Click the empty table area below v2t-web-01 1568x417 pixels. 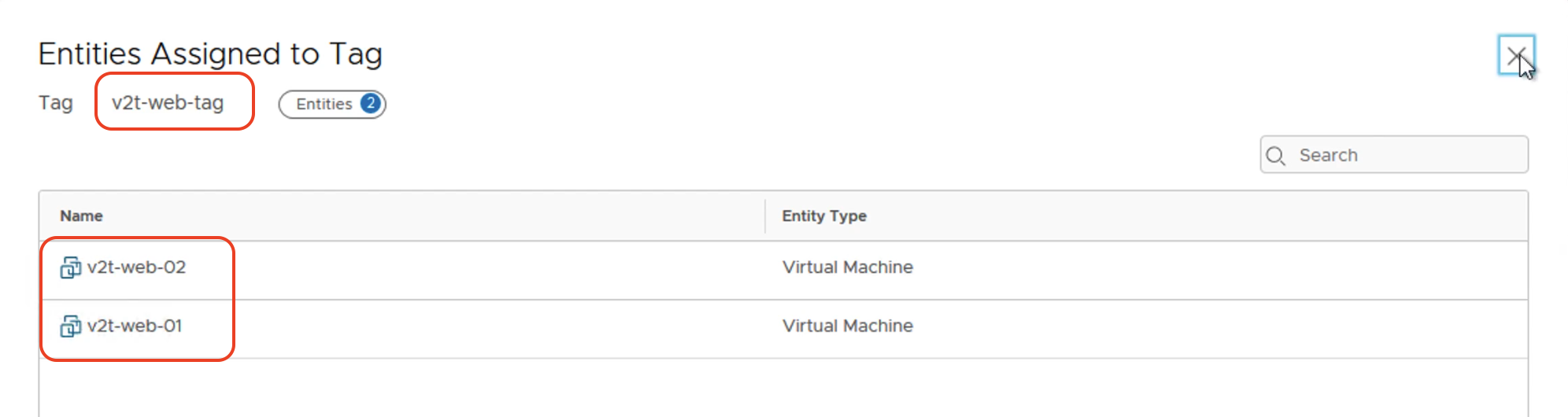(783, 388)
